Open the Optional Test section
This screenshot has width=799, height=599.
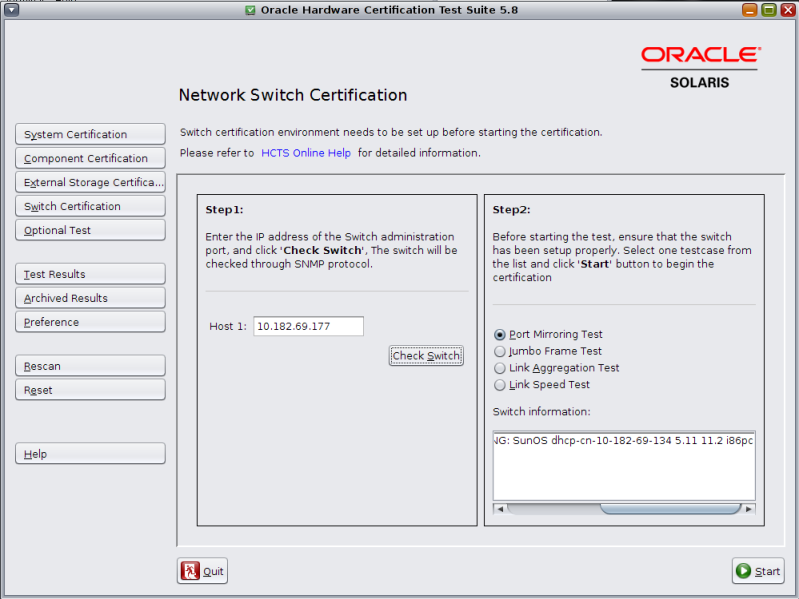90,230
